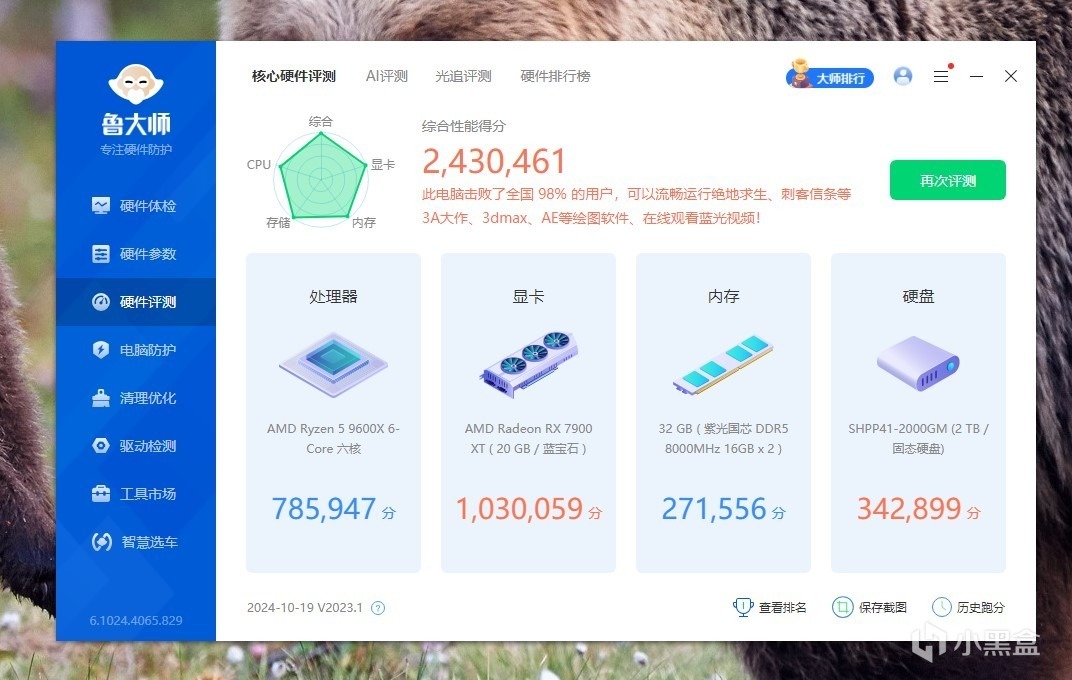1072x680 pixels.
Task: Open 驱动检测 in the sidebar
Action: (135, 446)
